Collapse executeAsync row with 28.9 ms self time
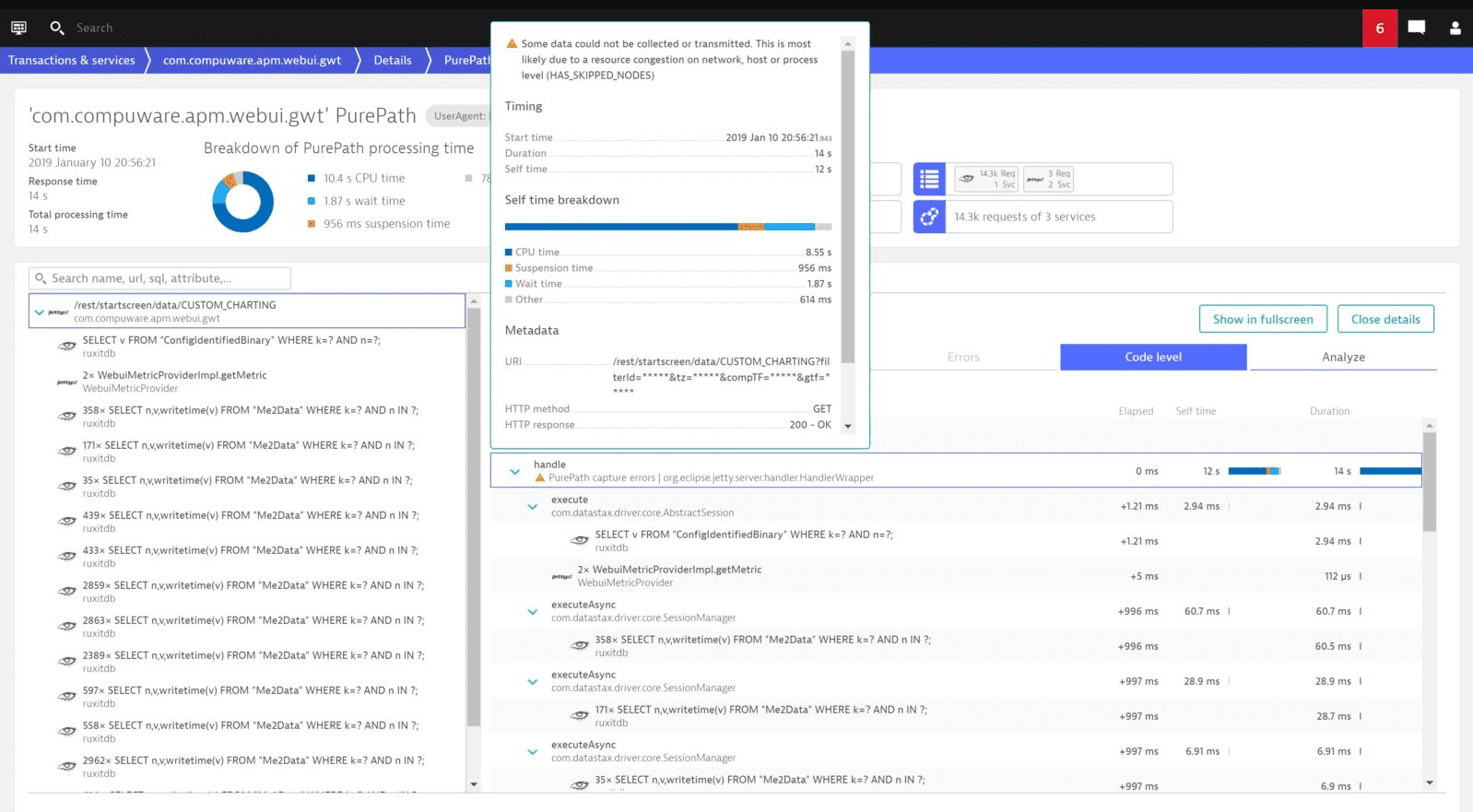The image size is (1473, 812). (x=532, y=681)
